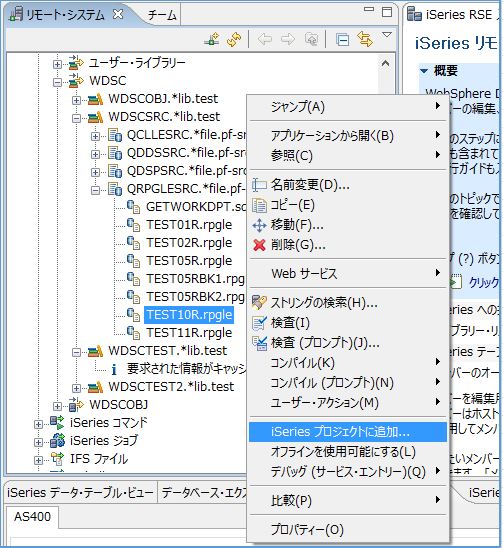Select 削除(G) in context menu
503x548 pixels.
[348, 245]
